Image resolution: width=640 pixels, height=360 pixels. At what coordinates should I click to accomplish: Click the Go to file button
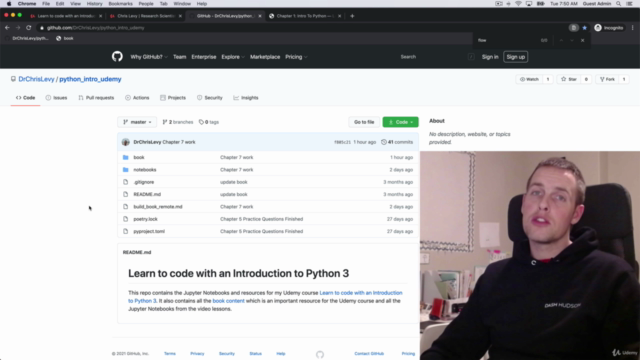click(364, 122)
